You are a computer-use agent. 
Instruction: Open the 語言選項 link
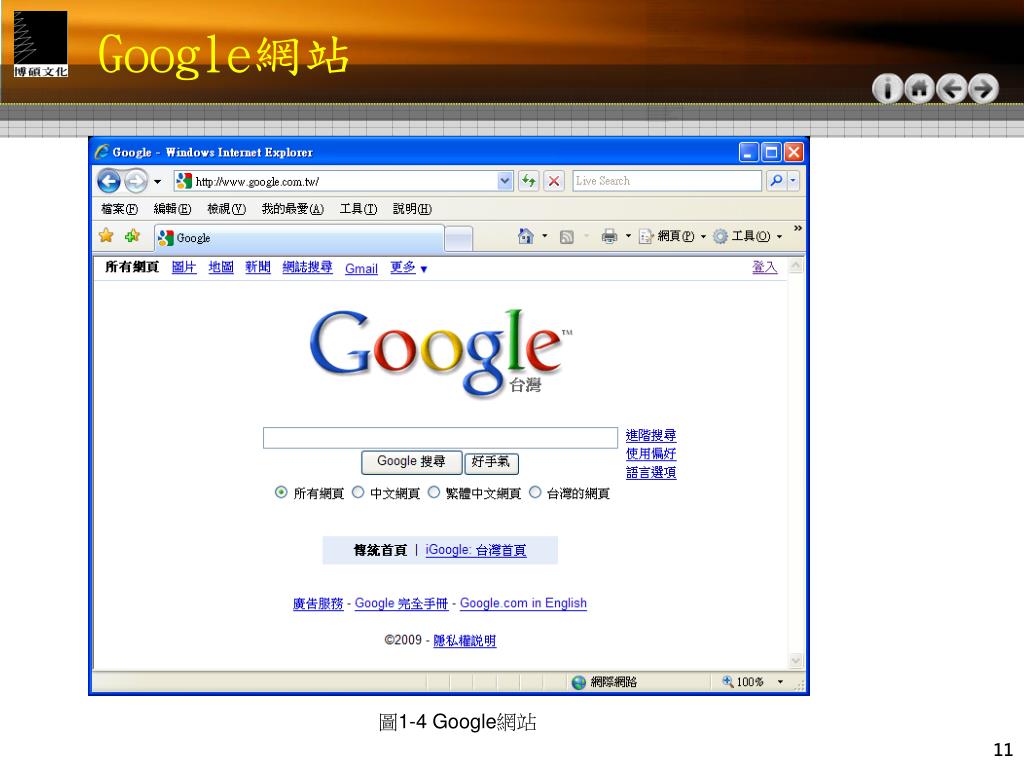pos(651,472)
